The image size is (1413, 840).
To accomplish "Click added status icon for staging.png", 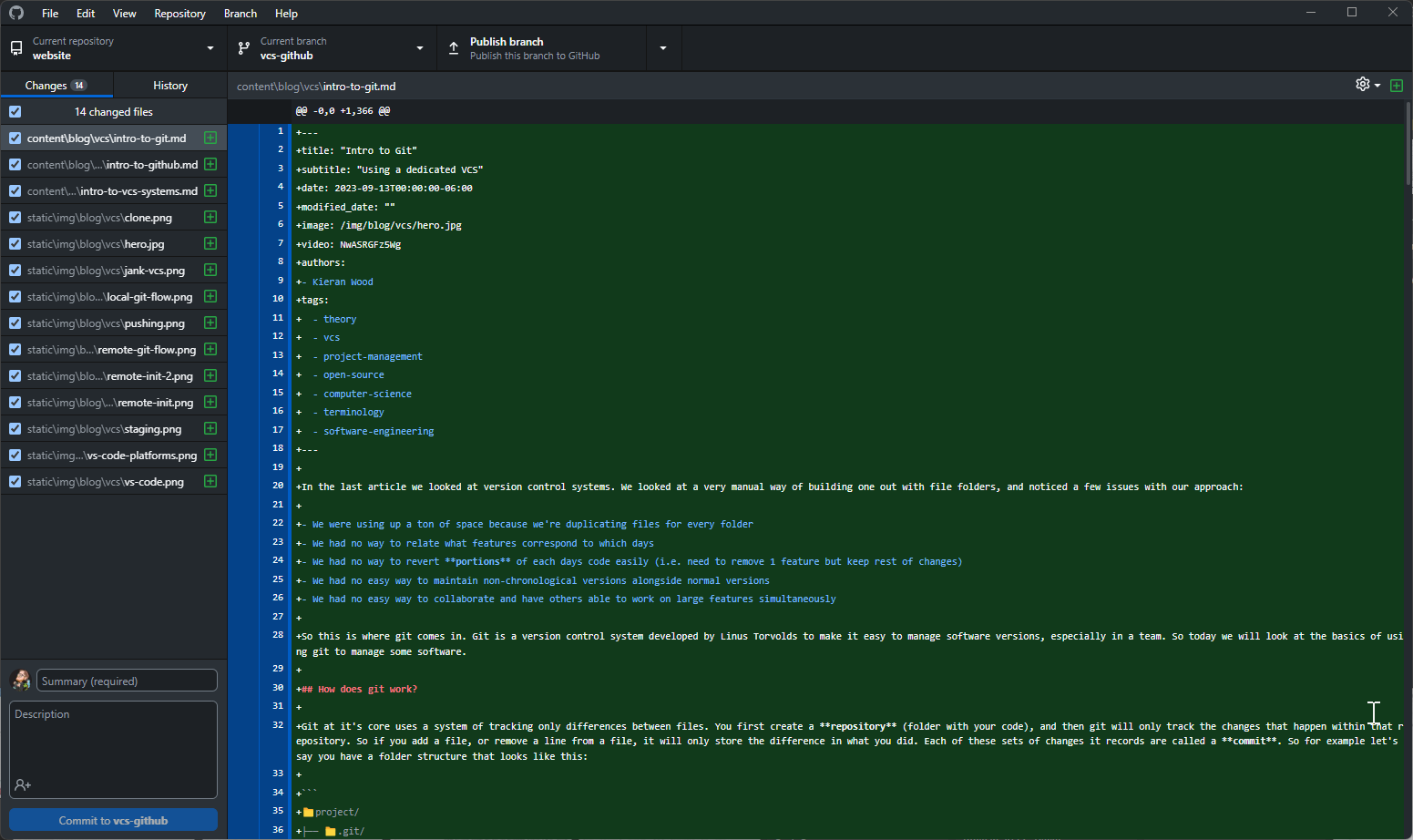I will pos(210,428).
